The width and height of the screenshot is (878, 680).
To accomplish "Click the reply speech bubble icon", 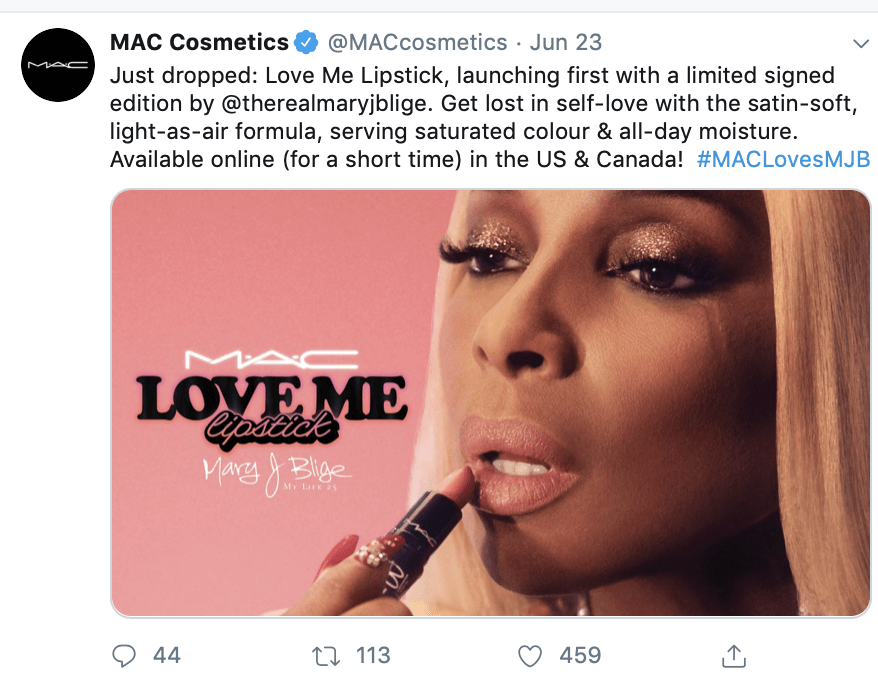I will pos(124,656).
